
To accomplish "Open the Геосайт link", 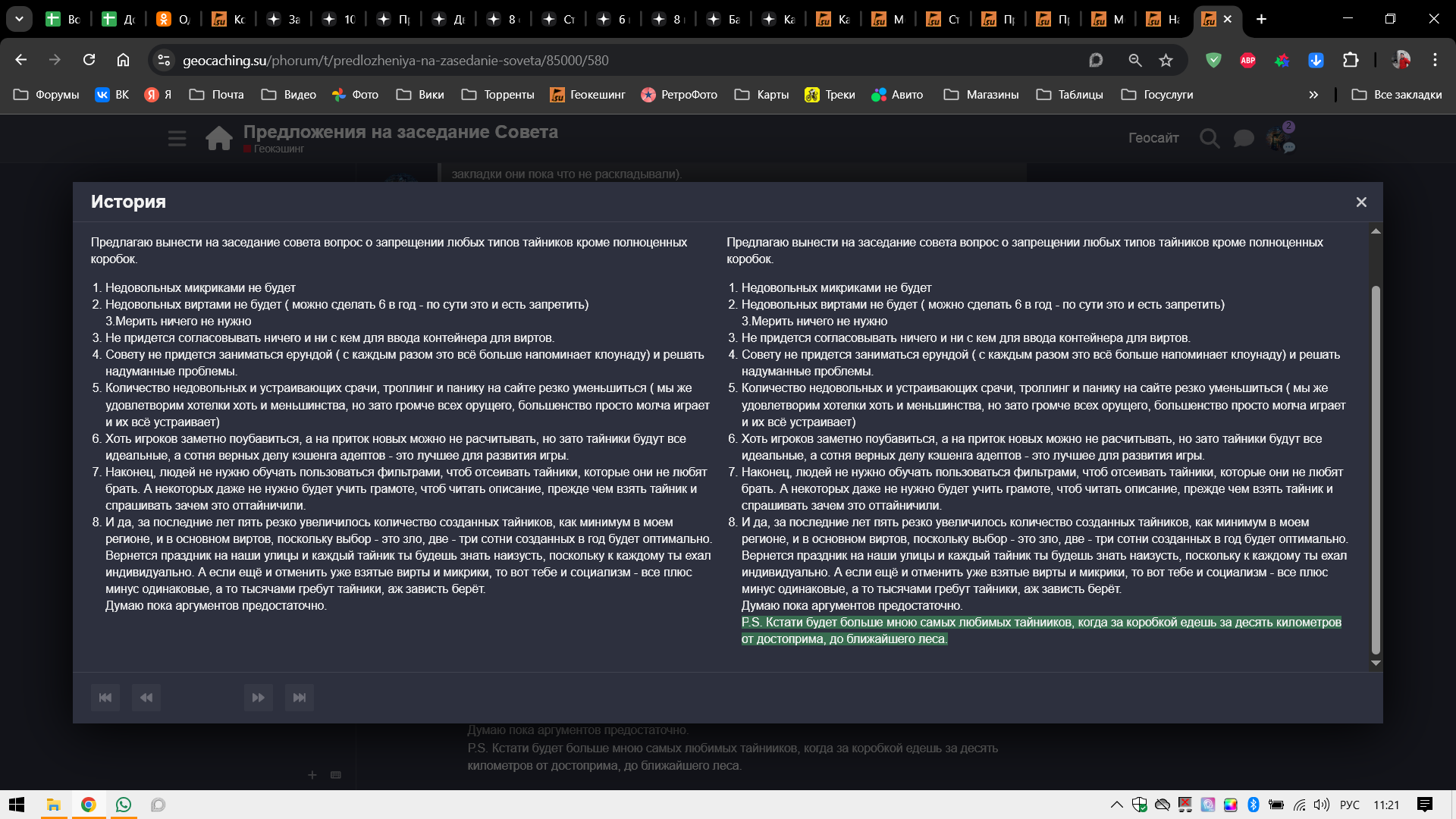I will (1153, 138).
